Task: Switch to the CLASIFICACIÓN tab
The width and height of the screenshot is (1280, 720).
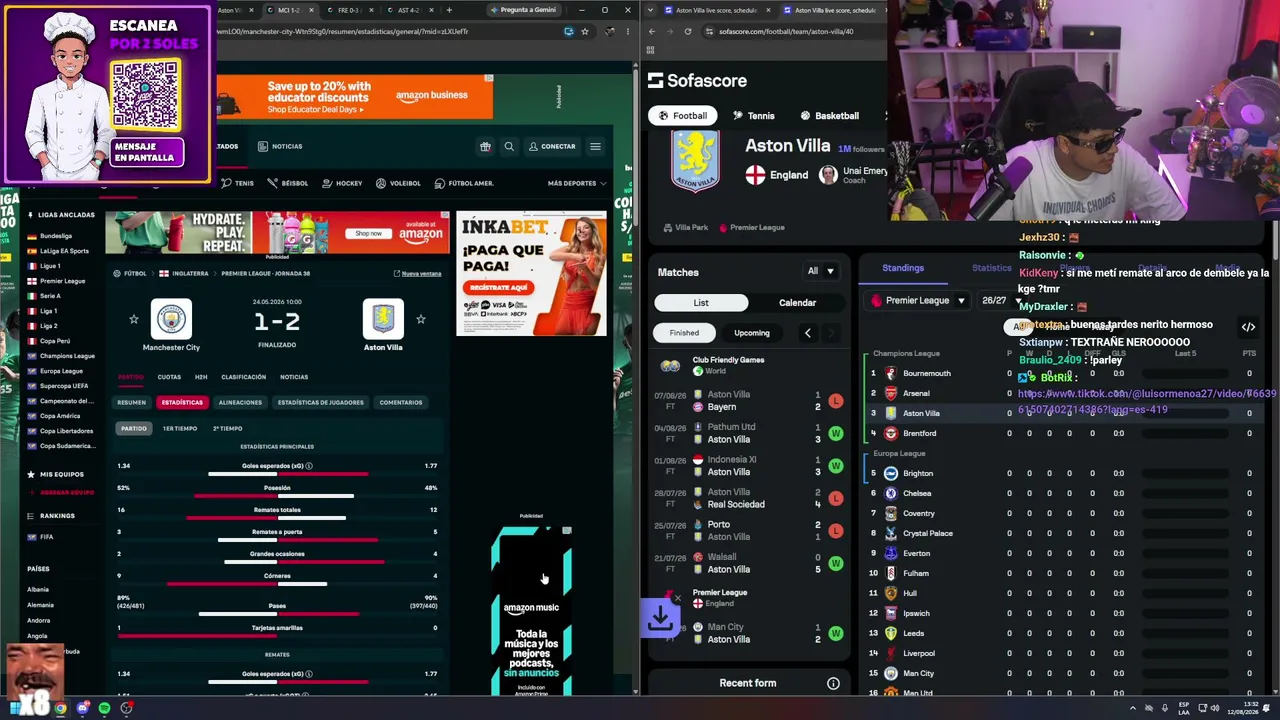Action: click(244, 377)
